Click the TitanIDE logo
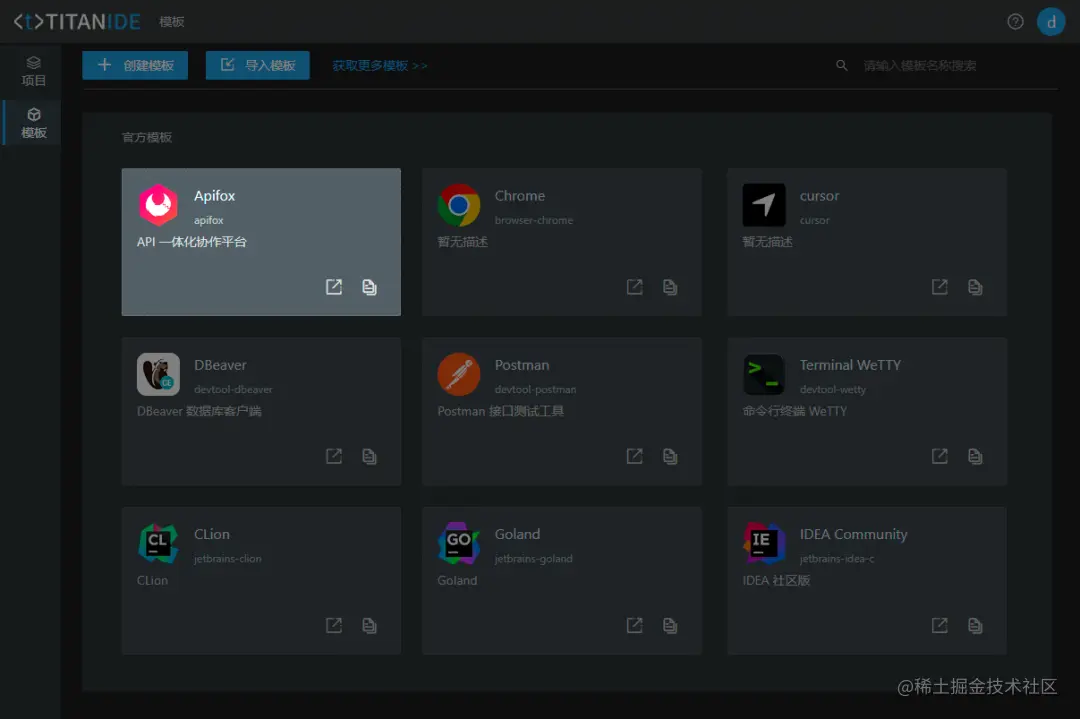 [77, 21]
